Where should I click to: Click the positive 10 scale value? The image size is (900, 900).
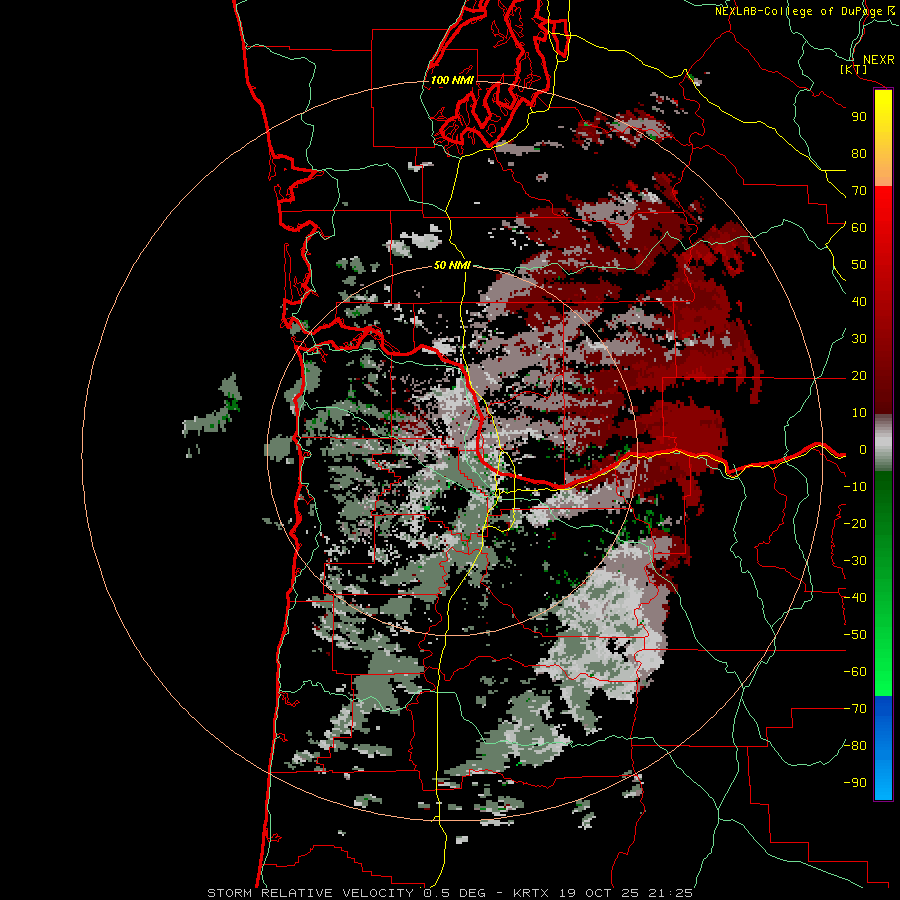pyautogui.click(x=859, y=413)
